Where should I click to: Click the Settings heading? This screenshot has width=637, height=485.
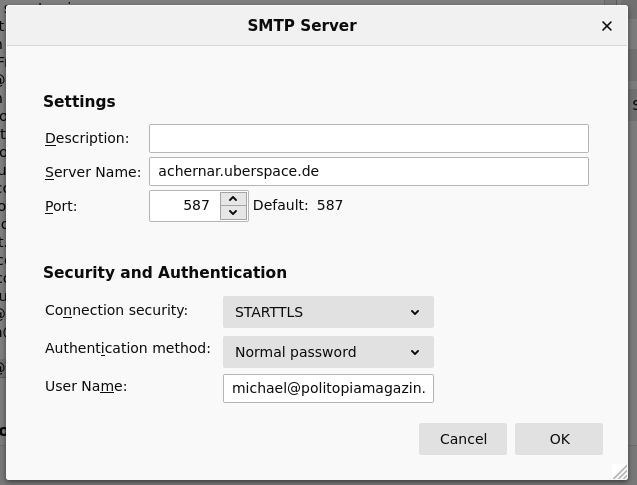pos(79,101)
